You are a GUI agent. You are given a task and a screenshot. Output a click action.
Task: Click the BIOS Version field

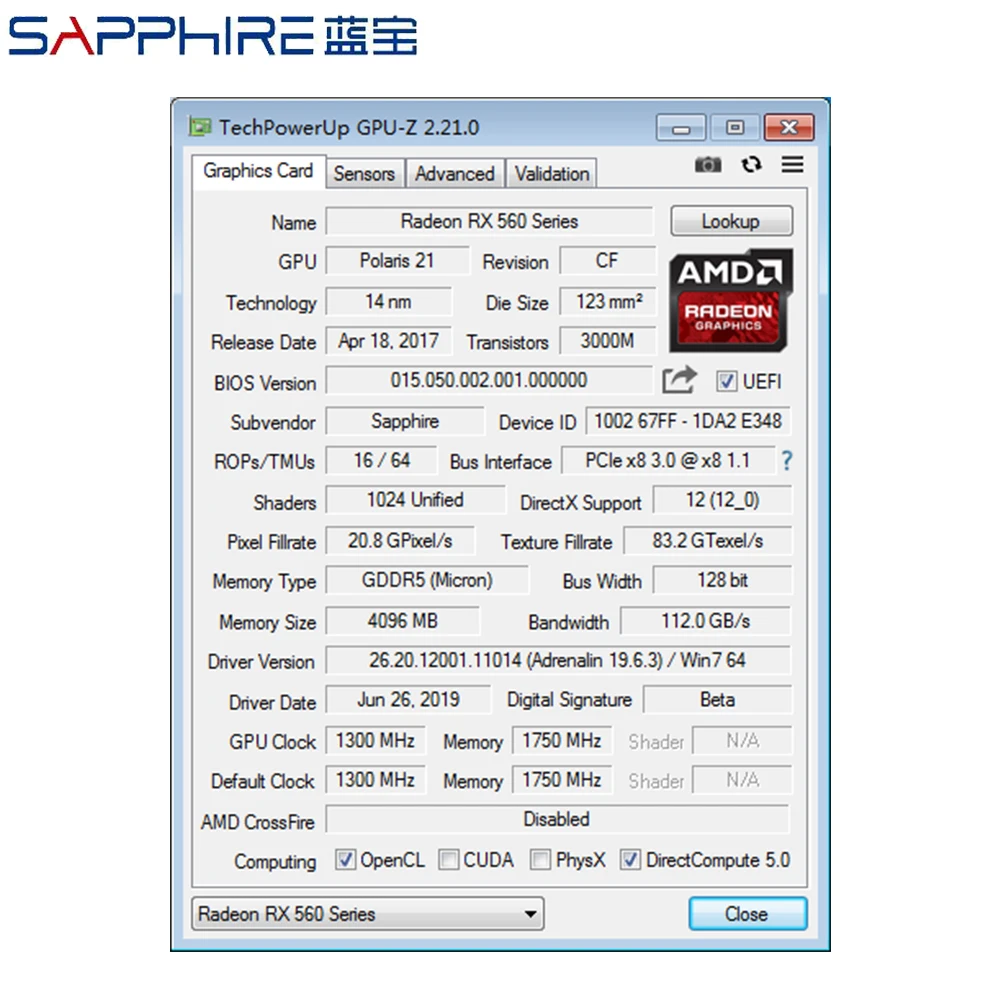(x=488, y=382)
